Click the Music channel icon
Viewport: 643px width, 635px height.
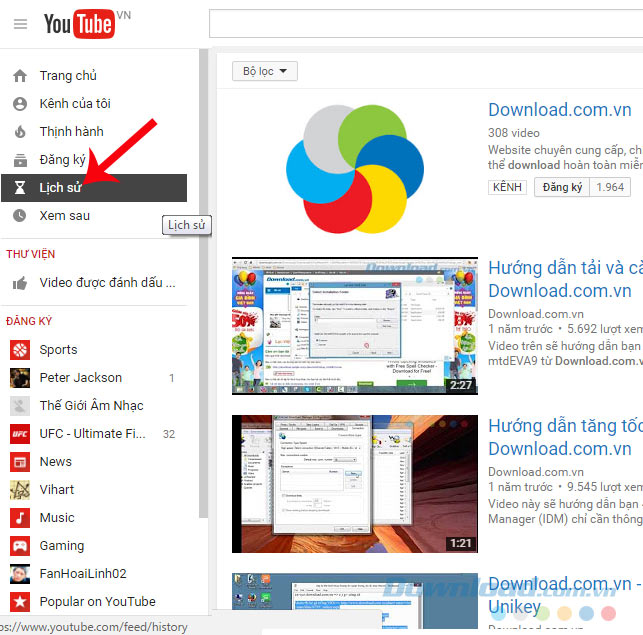click(x=20, y=518)
